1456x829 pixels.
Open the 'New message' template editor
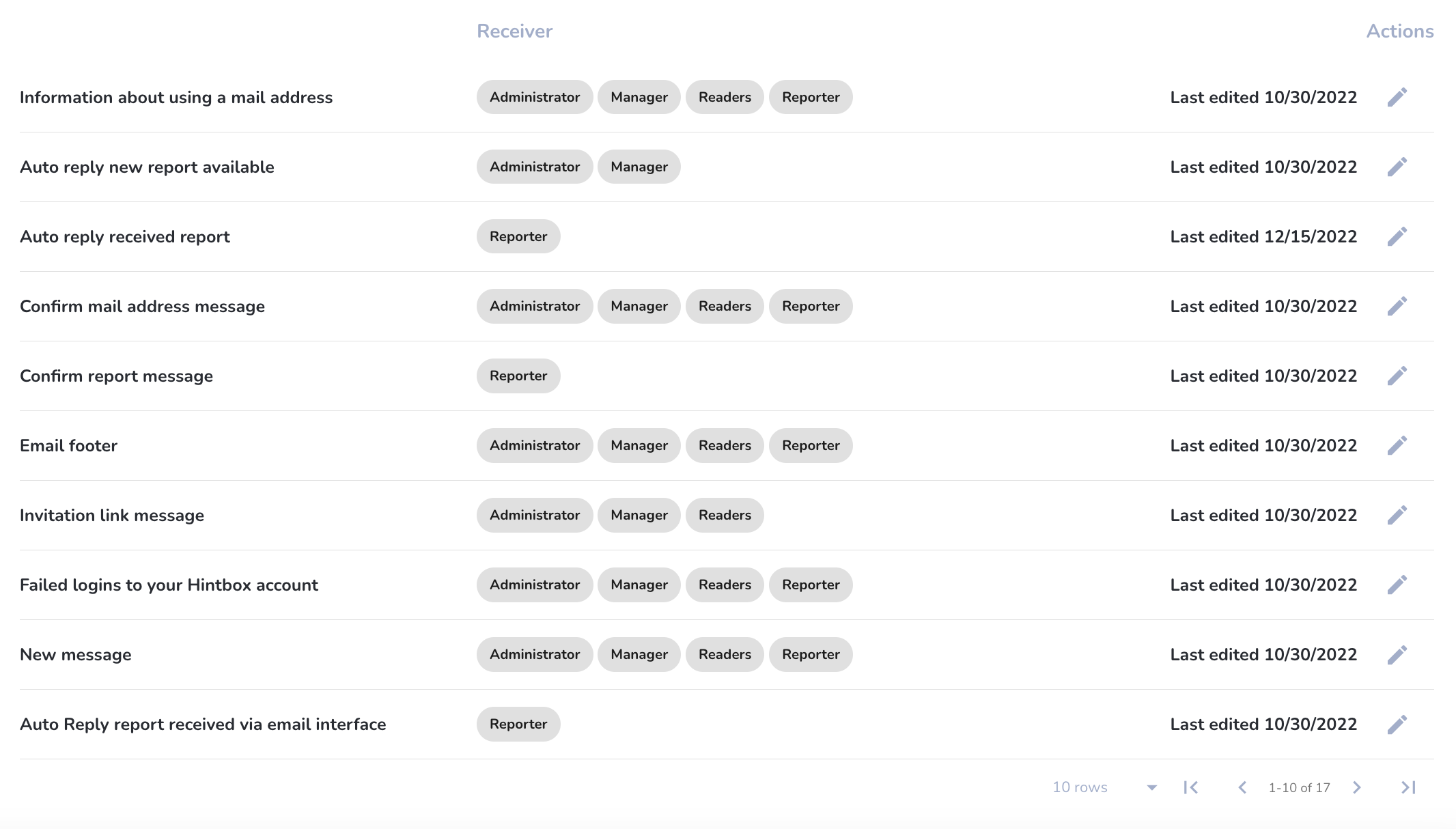click(1397, 654)
